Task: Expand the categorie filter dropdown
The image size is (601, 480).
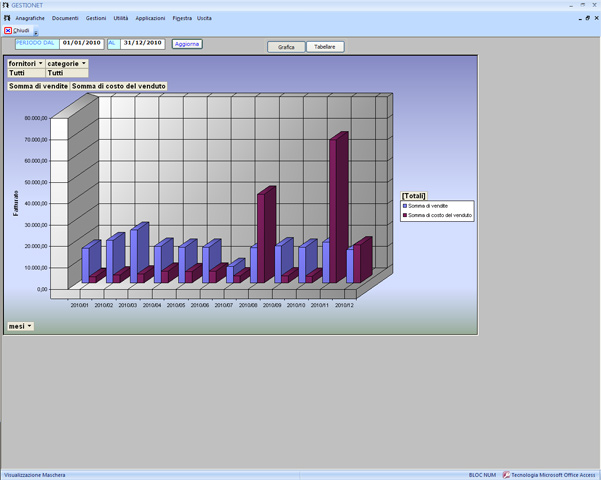Action: pos(84,63)
